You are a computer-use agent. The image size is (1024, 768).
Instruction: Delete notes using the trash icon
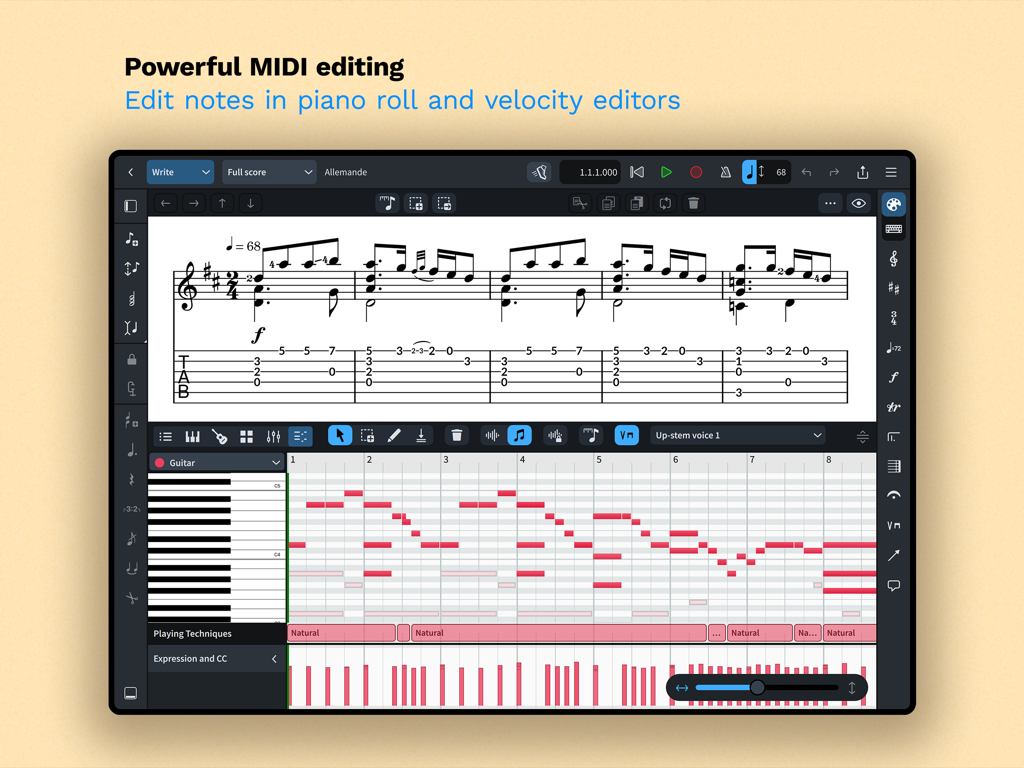(x=457, y=436)
